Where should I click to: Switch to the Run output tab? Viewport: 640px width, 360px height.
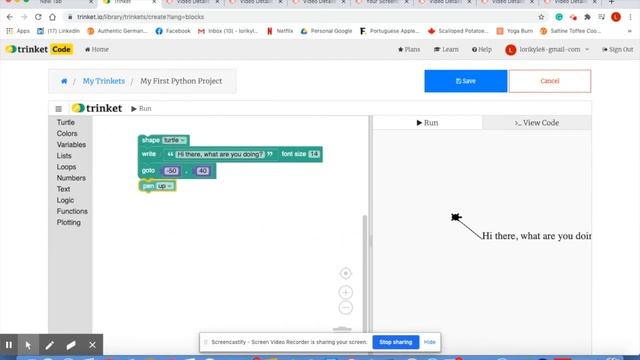427,123
